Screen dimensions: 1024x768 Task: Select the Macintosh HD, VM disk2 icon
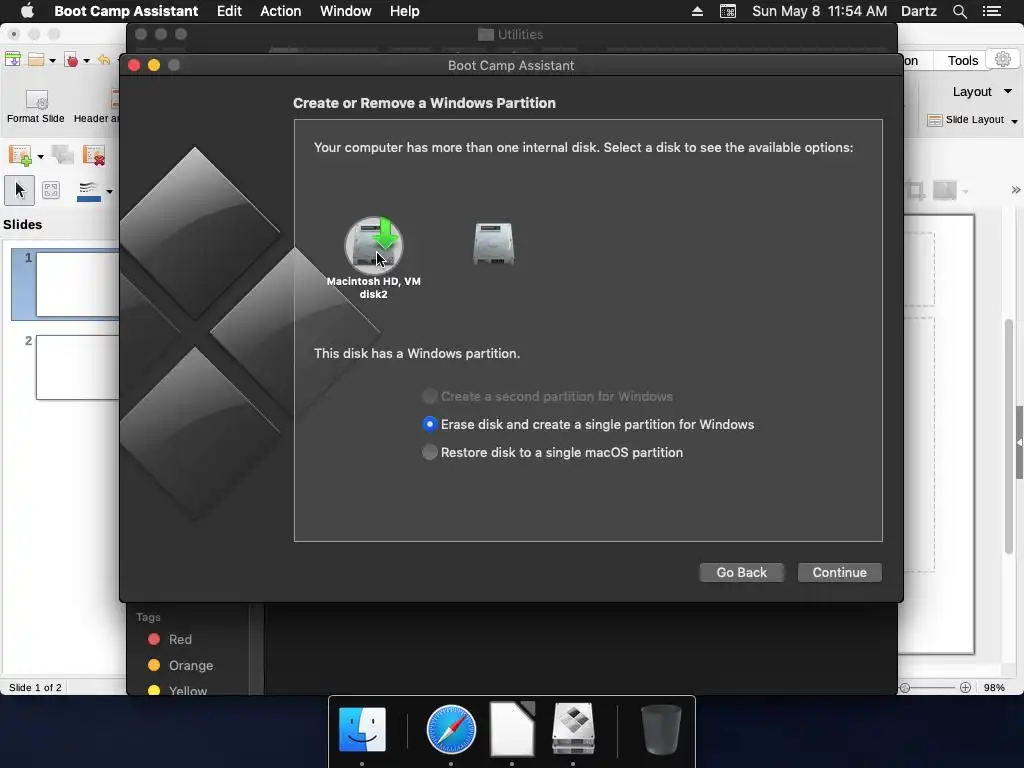pos(374,246)
